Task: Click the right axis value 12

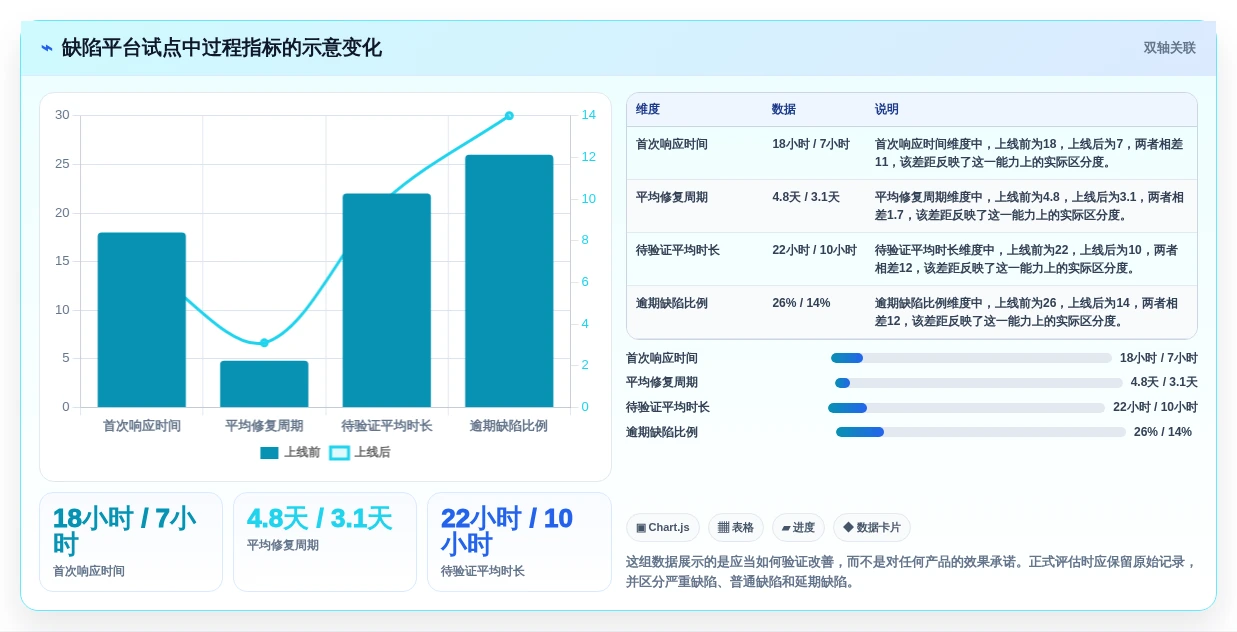Action: pyautogui.click(x=589, y=157)
